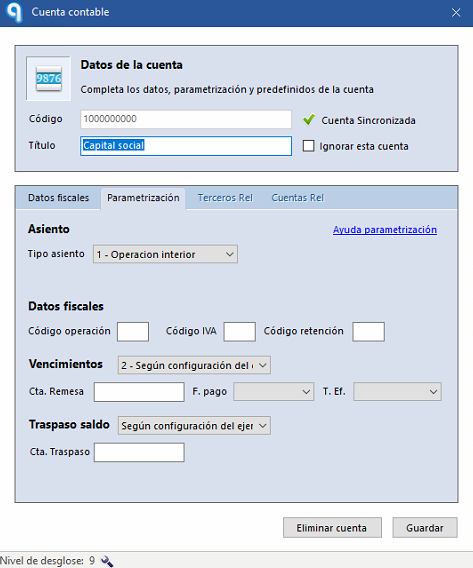Open the F. pago combo box
This screenshot has width=473, height=568.
click(x=273, y=392)
